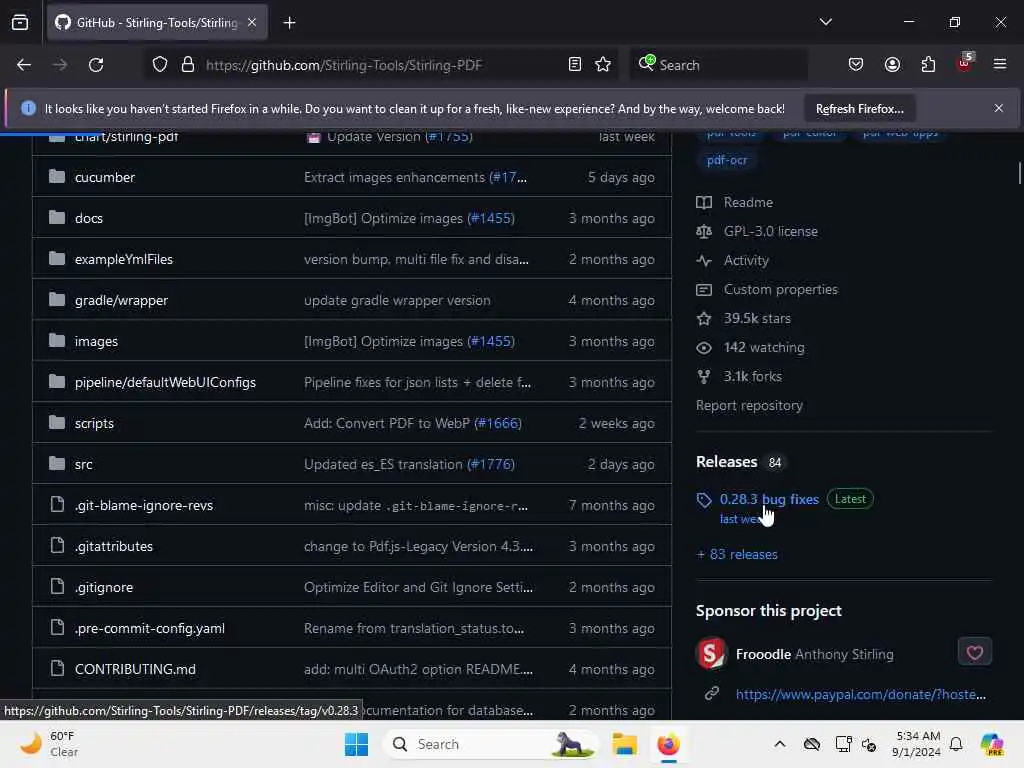This screenshot has width=1024, height=768.
Task: Open commit link #1666 in scripts row
Action: (498, 423)
